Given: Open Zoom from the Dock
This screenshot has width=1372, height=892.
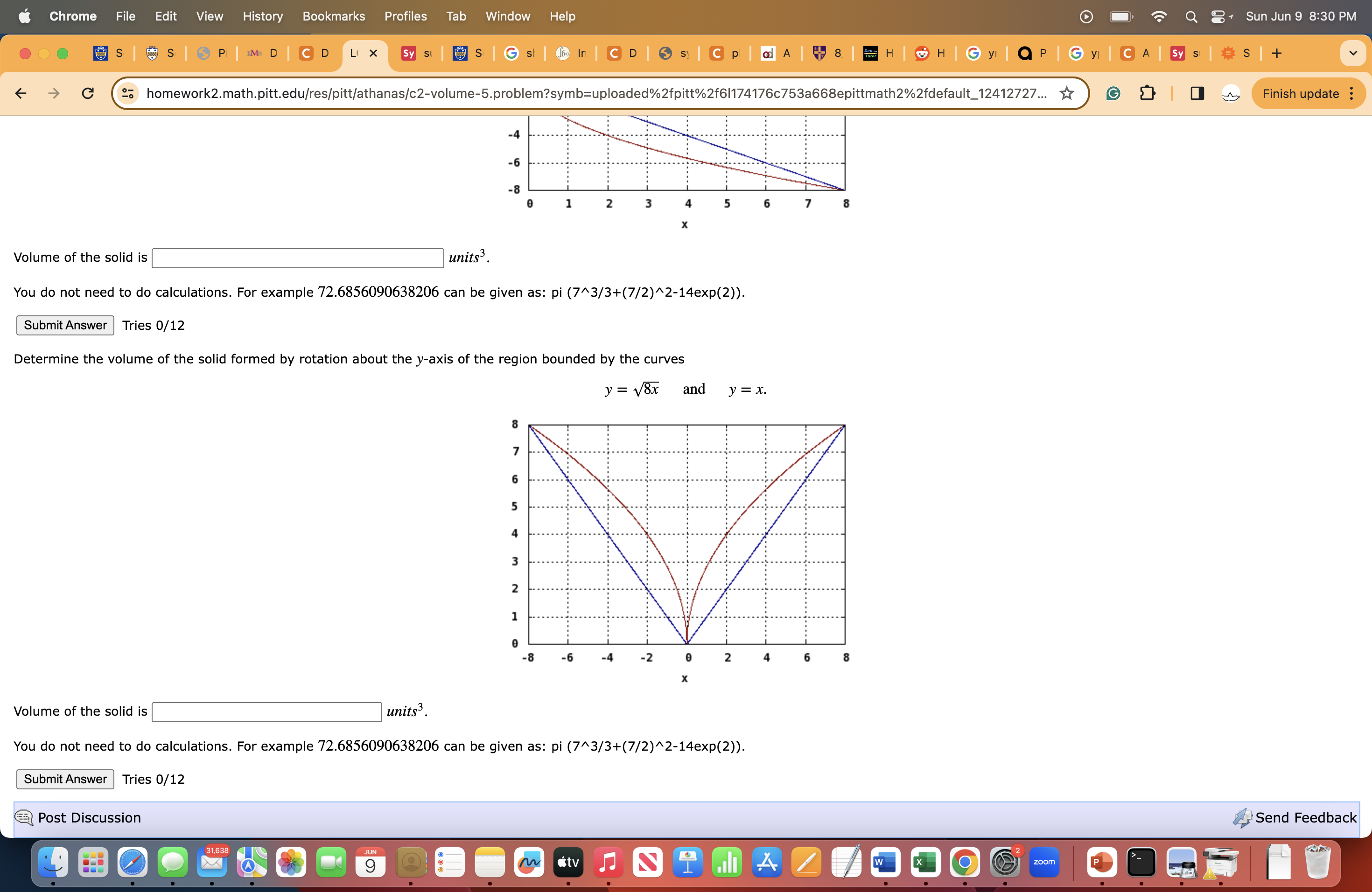Looking at the screenshot, I should click(x=1044, y=863).
